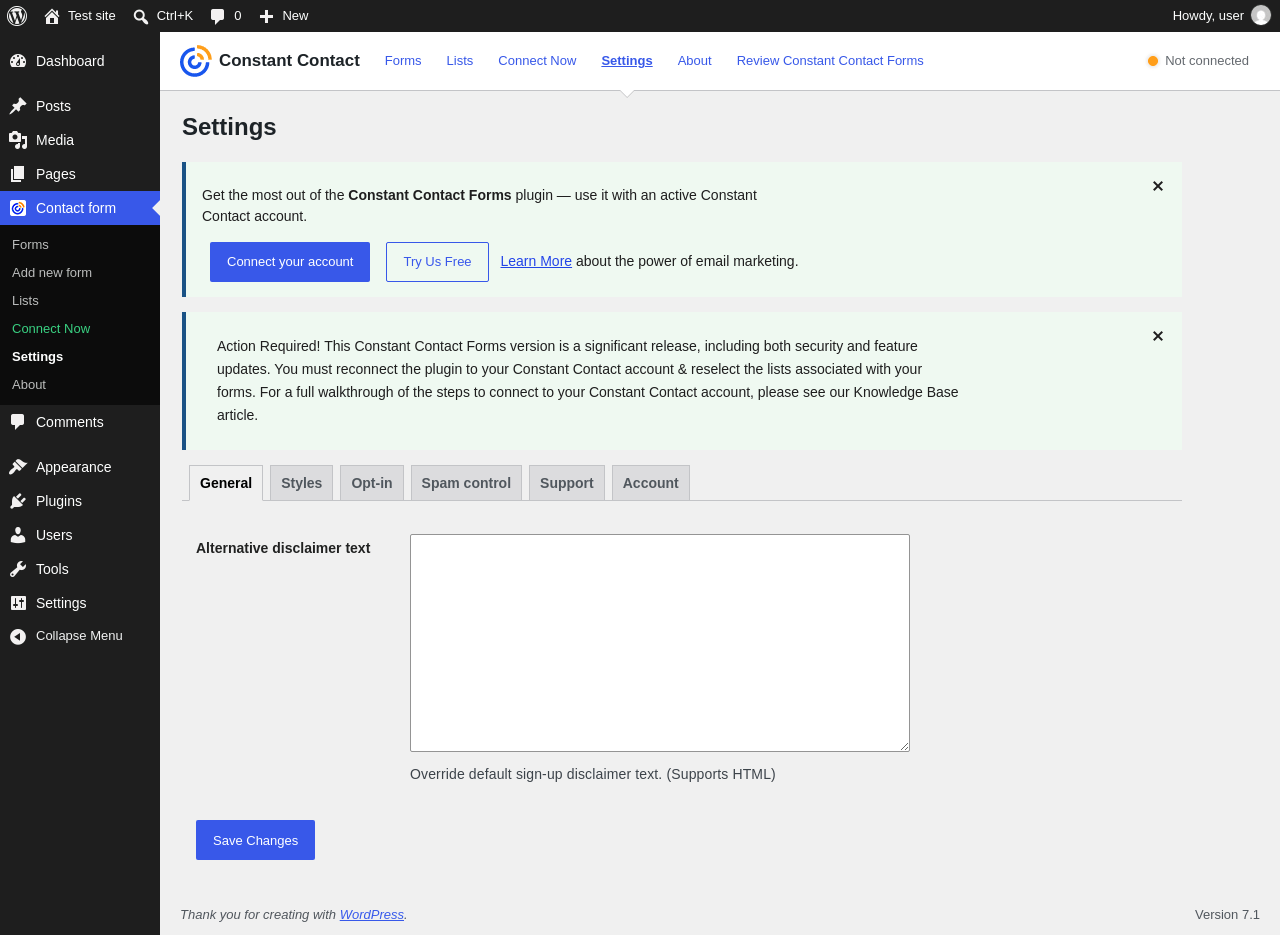This screenshot has height=935, width=1280.
Task: Click the Howdy, user account text
Action: [1208, 16]
